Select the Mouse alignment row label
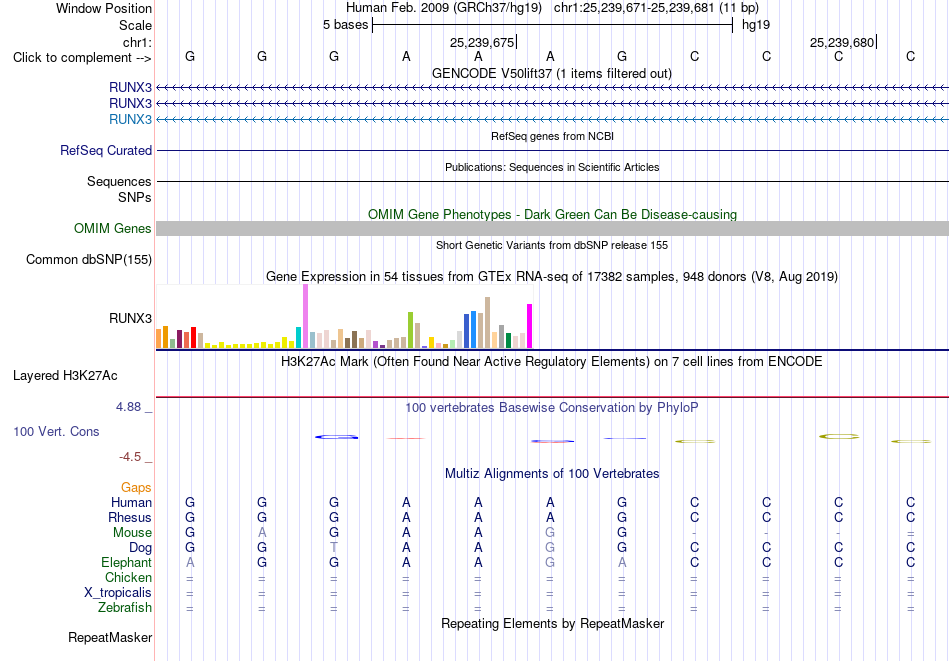 tap(132, 533)
